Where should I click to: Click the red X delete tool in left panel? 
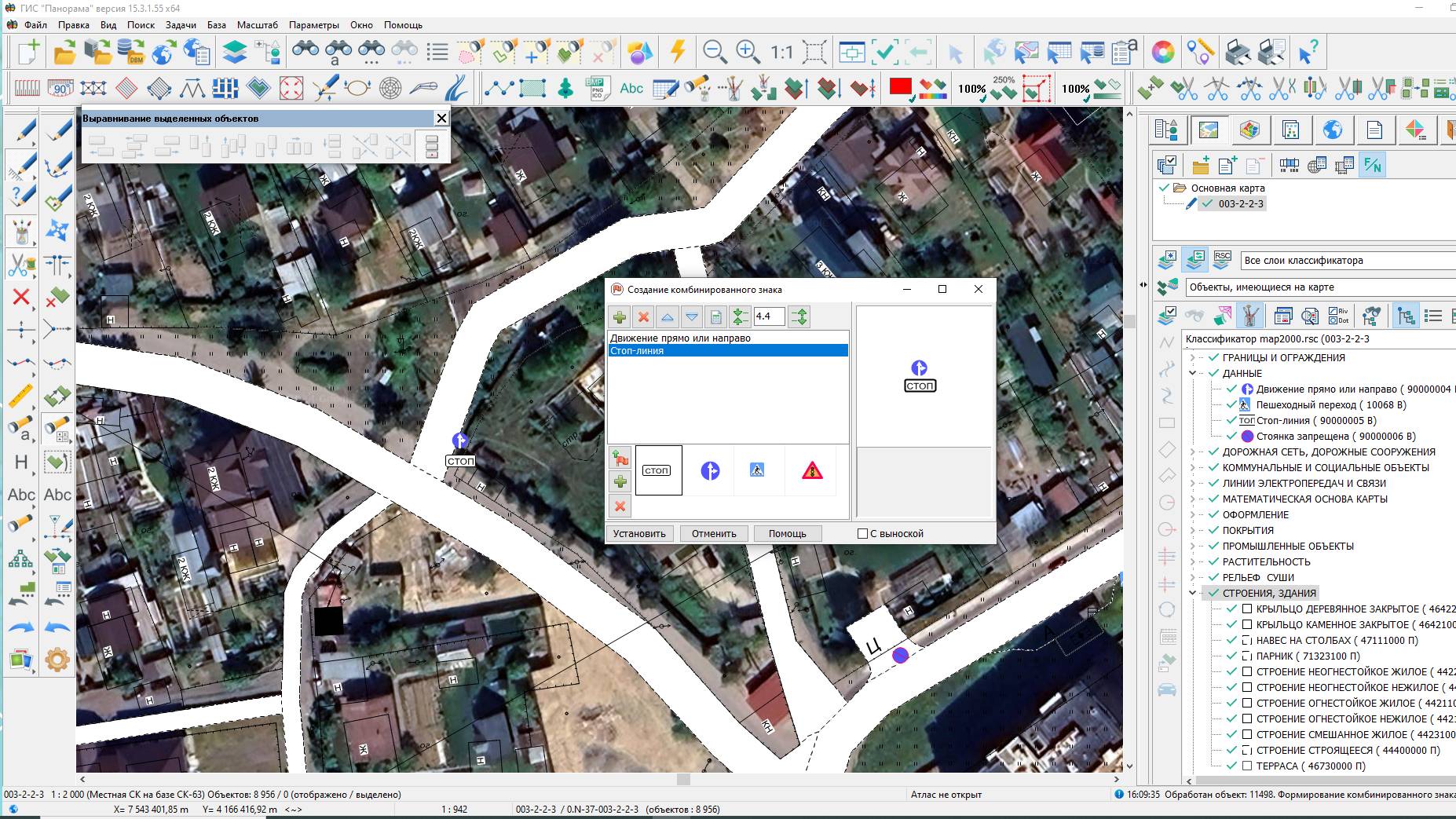(x=21, y=298)
